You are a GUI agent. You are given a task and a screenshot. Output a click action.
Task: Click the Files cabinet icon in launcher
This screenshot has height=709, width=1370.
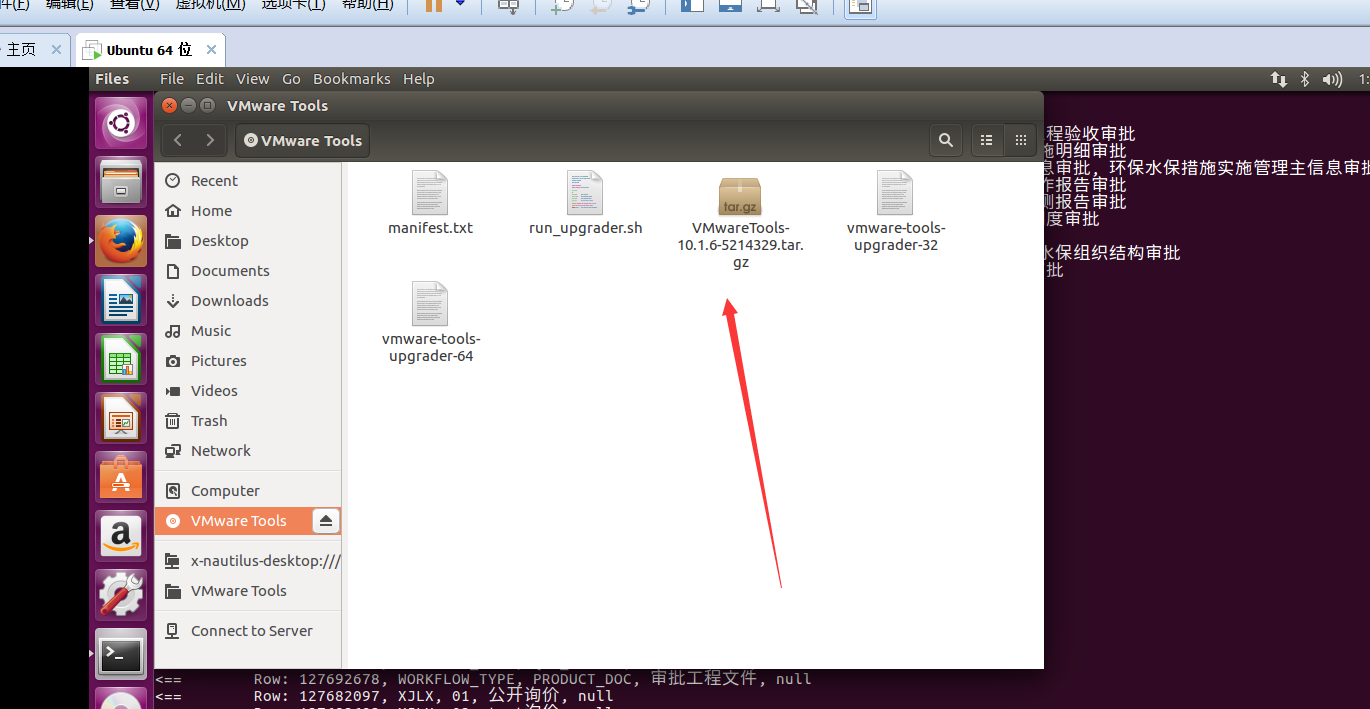click(x=121, y=182)
